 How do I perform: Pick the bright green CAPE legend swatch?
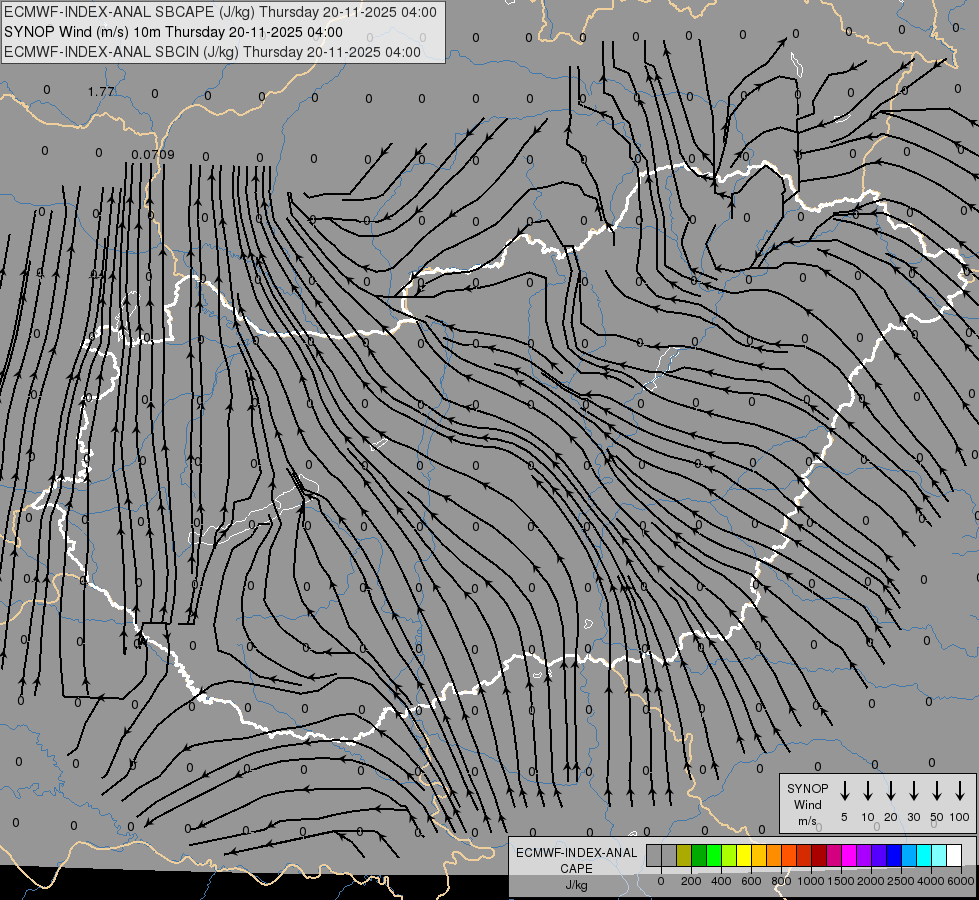coord(714,855)
